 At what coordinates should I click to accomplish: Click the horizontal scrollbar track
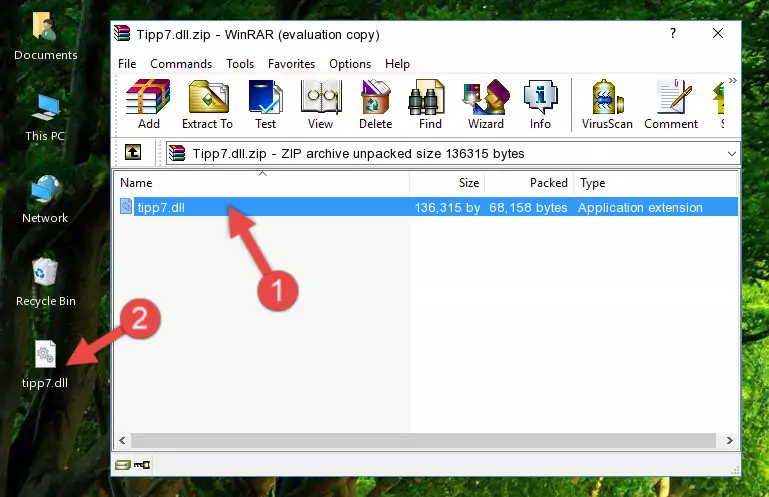click(x=424, y=440)
